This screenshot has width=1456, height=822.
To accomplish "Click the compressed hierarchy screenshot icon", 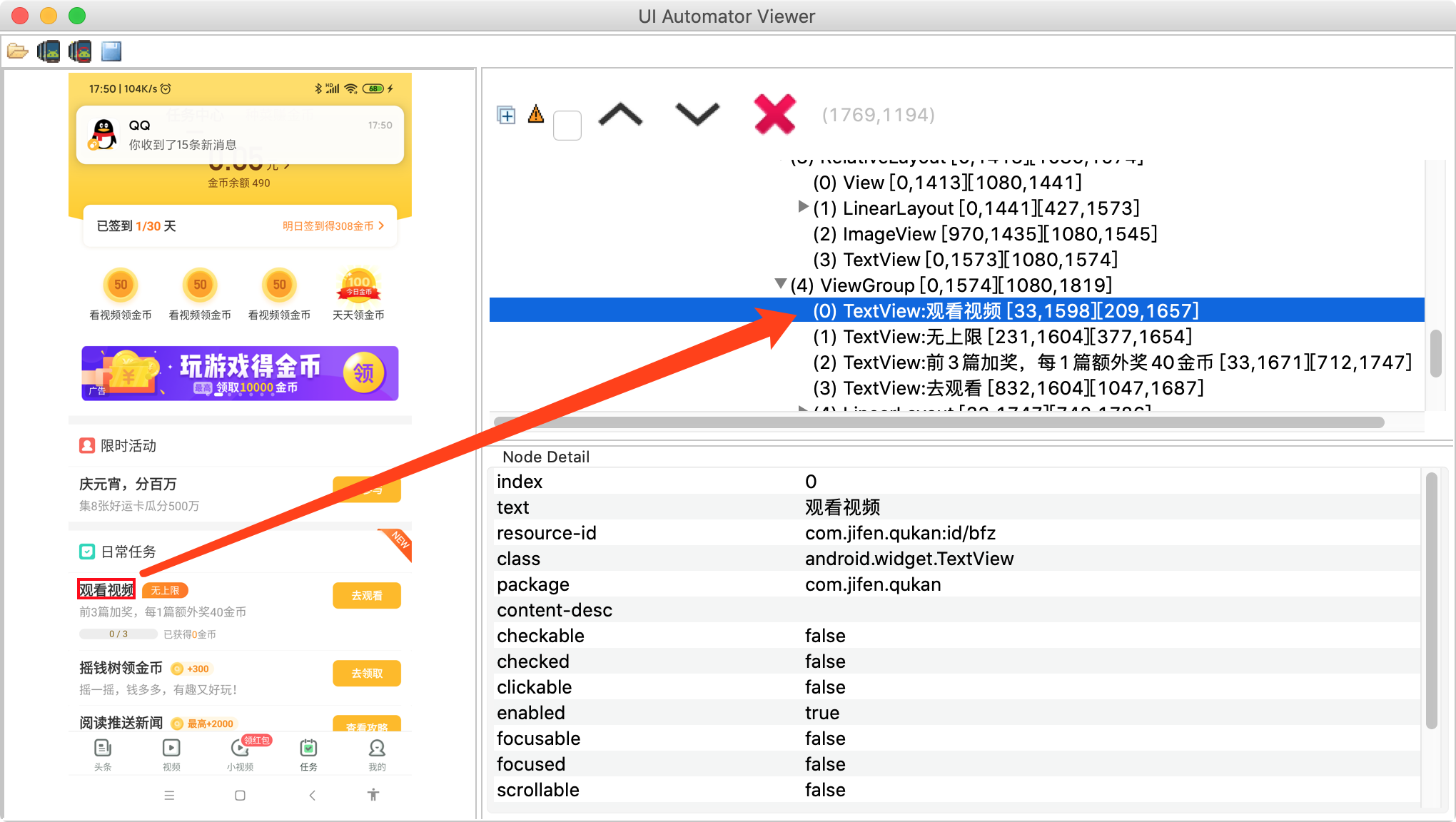I will click(80, 51).
